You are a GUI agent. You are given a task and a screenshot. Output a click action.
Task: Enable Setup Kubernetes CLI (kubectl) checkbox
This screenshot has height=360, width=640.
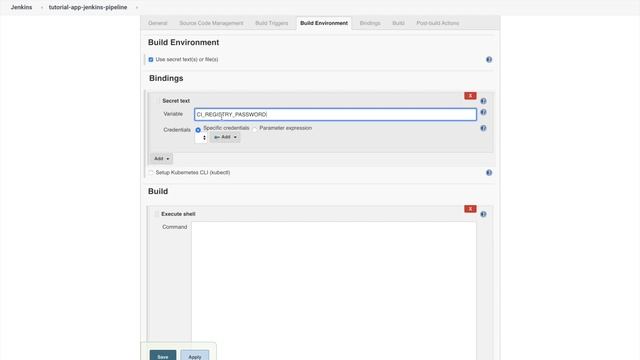[x=151, y=173]
